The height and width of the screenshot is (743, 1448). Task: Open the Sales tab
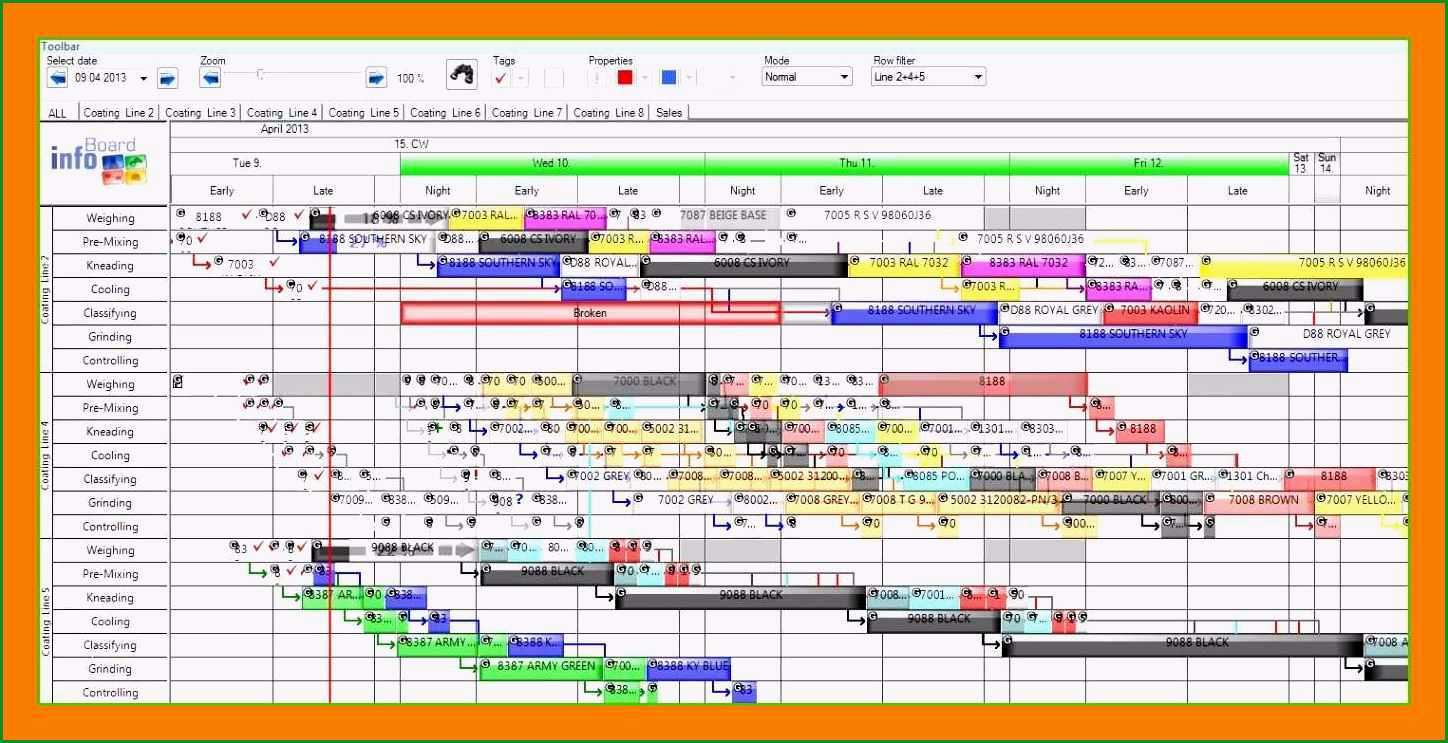coord(669,113)
